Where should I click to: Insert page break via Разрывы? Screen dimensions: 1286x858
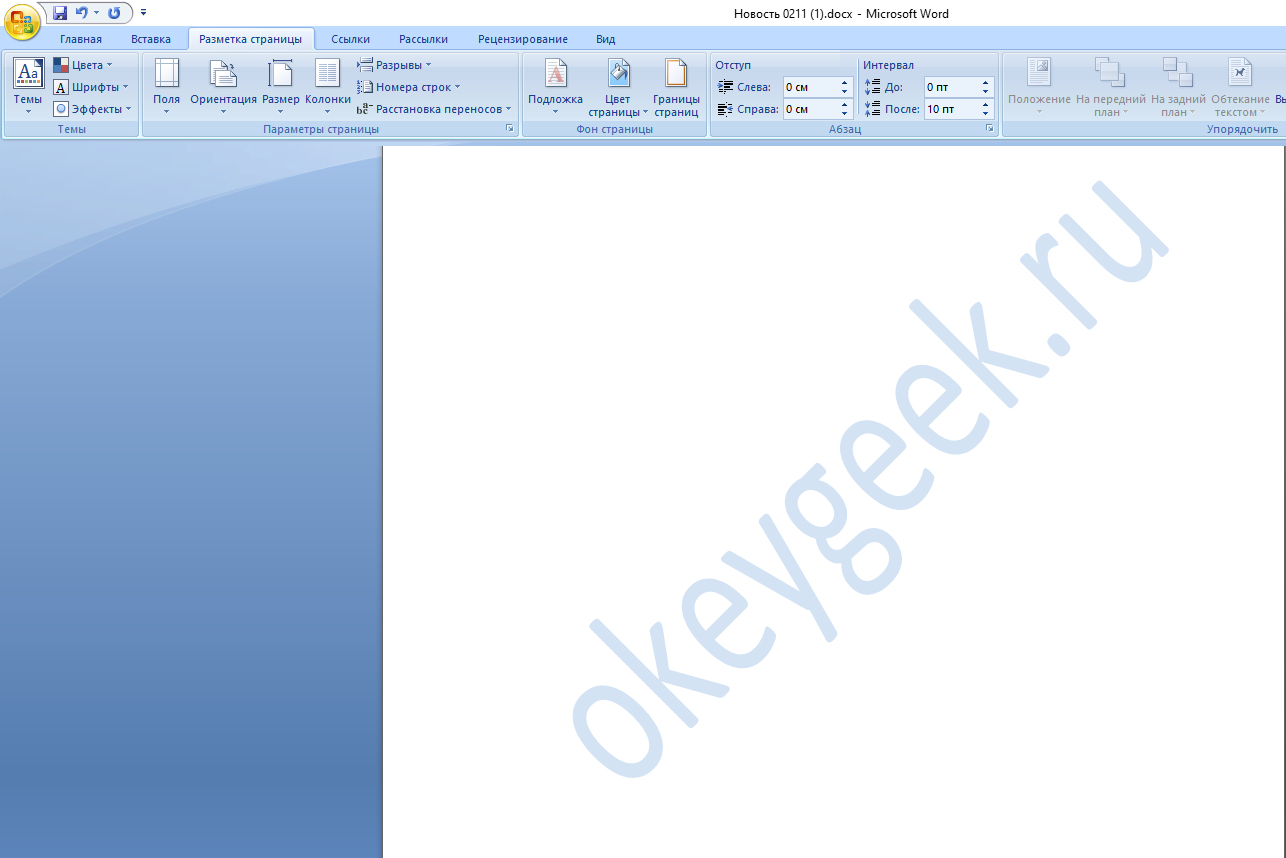point(395,65)
